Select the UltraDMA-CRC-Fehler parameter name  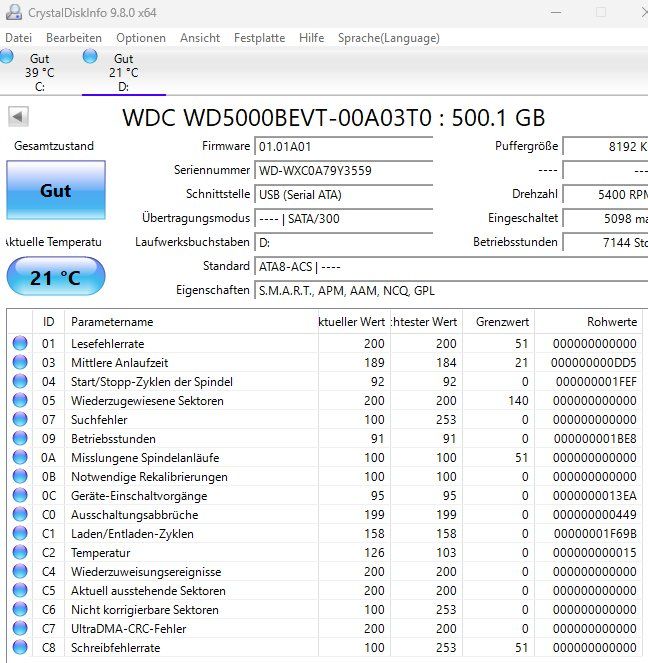pos(129,629)
